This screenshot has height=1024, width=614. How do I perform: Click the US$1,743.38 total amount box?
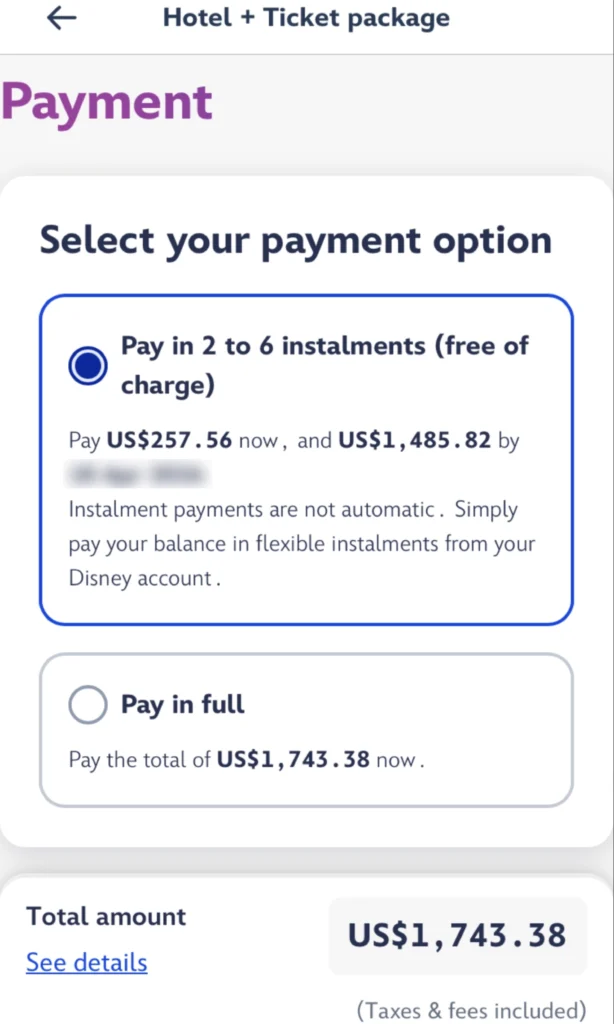(x=457, y=936)
